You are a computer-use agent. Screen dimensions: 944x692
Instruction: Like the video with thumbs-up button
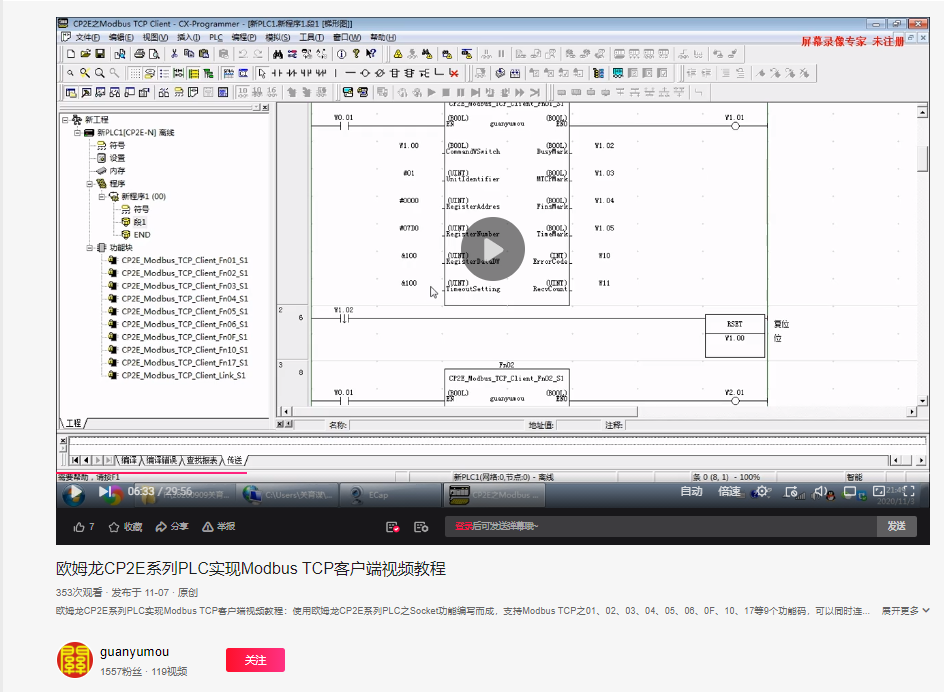click(x=84, y=527)
